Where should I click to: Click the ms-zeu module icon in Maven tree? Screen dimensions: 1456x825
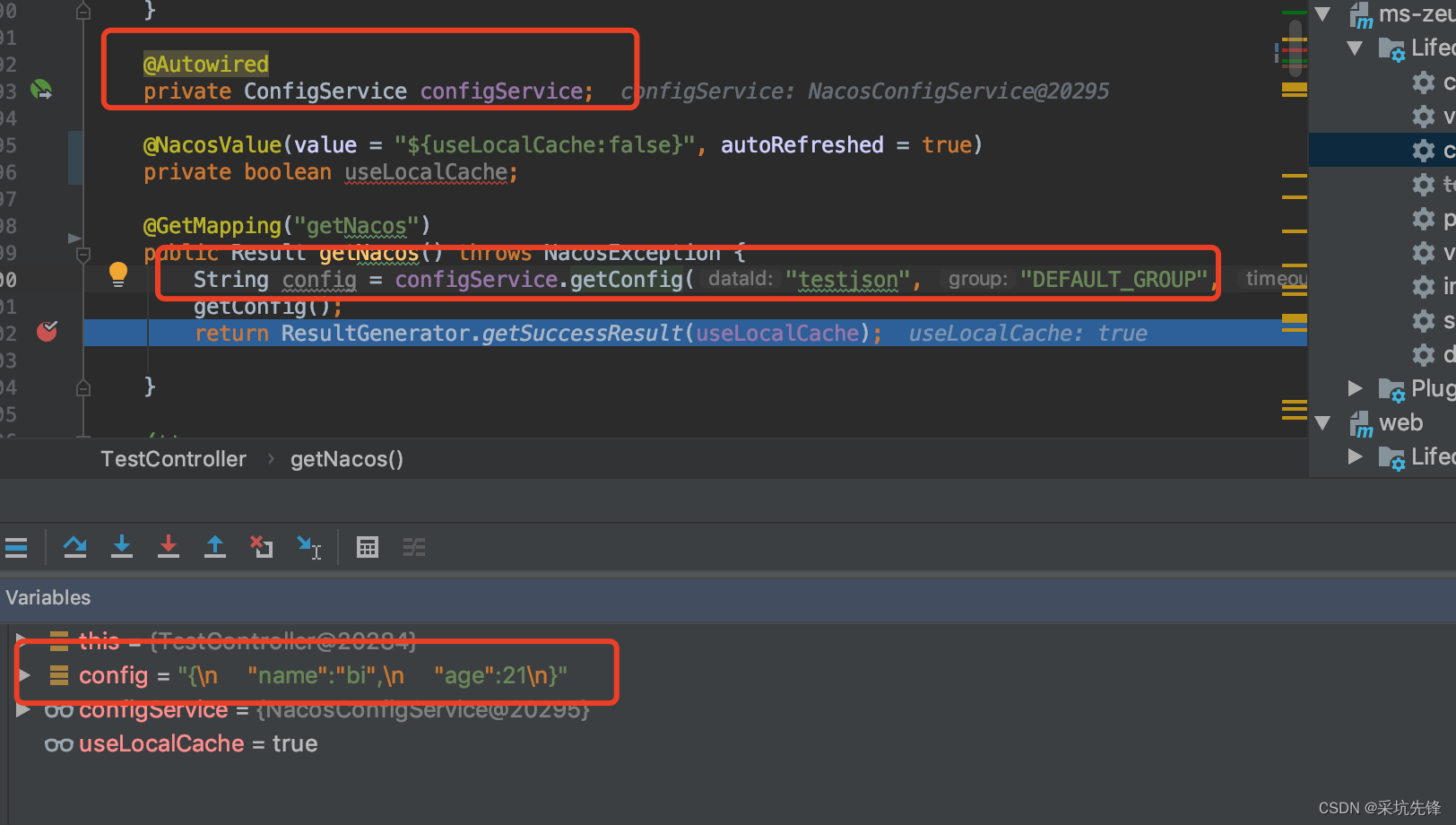pos(1361,14)
